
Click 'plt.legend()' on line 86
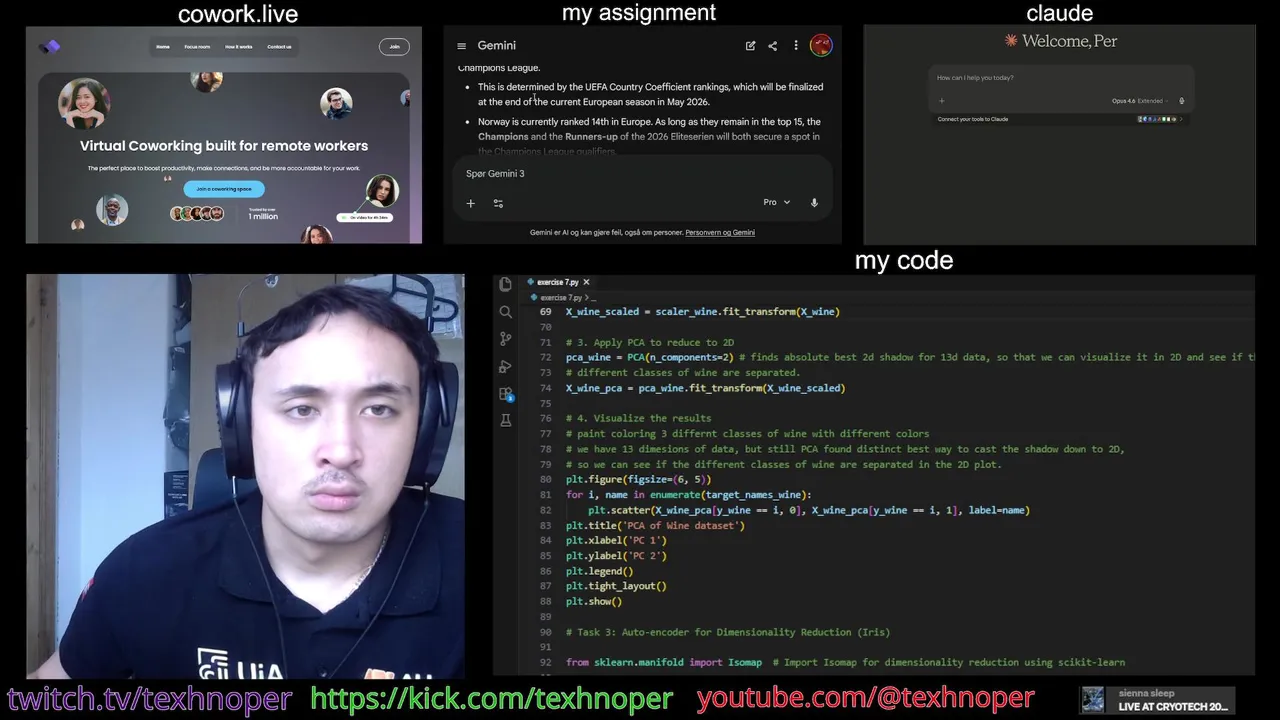599,571
